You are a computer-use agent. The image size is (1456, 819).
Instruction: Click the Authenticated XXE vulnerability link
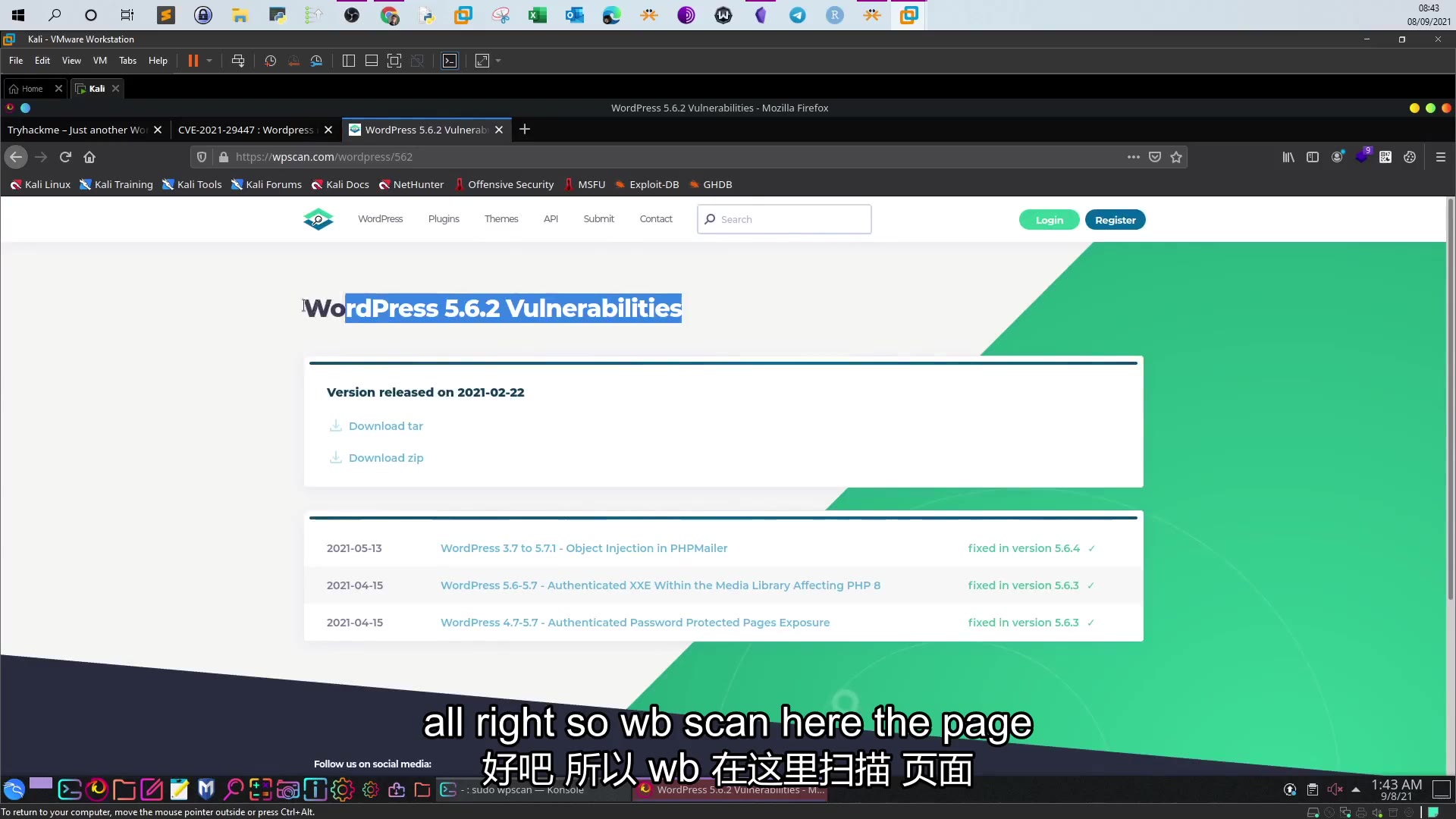pos(661,585)
